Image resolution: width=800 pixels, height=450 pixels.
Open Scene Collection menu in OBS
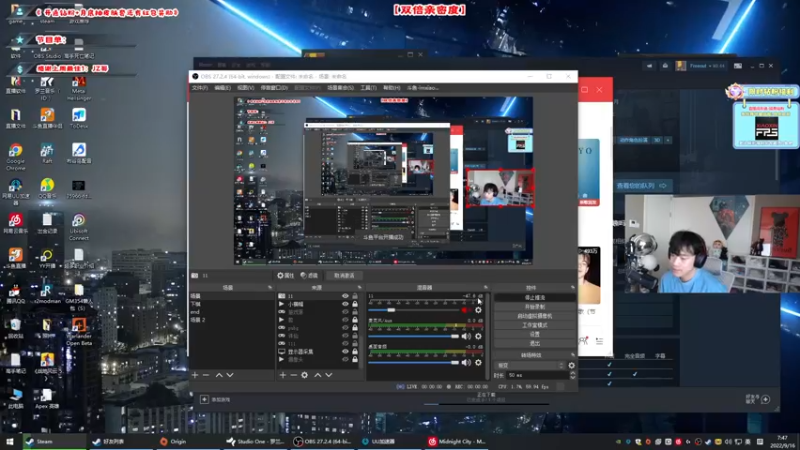tap(340, 88)
